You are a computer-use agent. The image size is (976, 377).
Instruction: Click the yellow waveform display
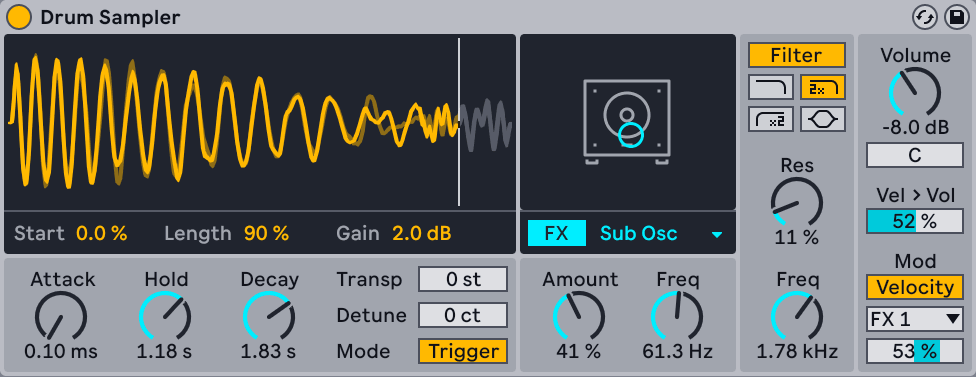point(233,121)
